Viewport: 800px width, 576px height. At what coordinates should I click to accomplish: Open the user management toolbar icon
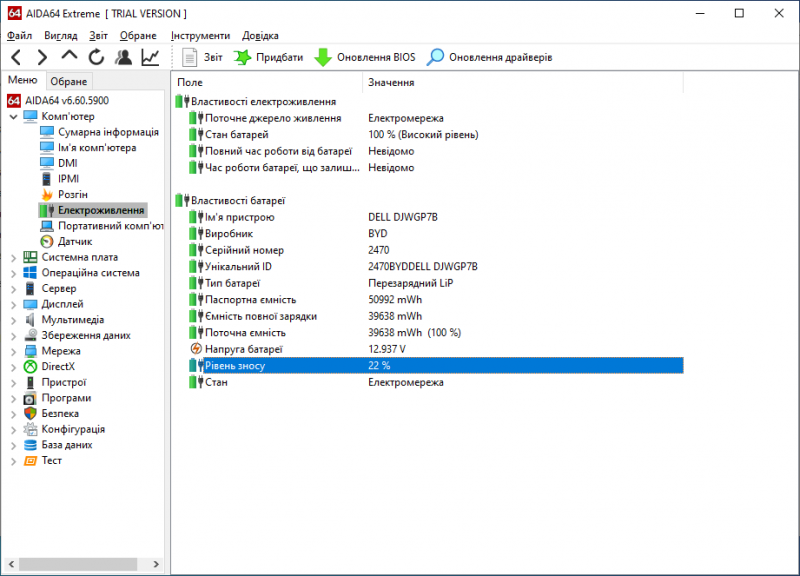(x=123, y=57)
